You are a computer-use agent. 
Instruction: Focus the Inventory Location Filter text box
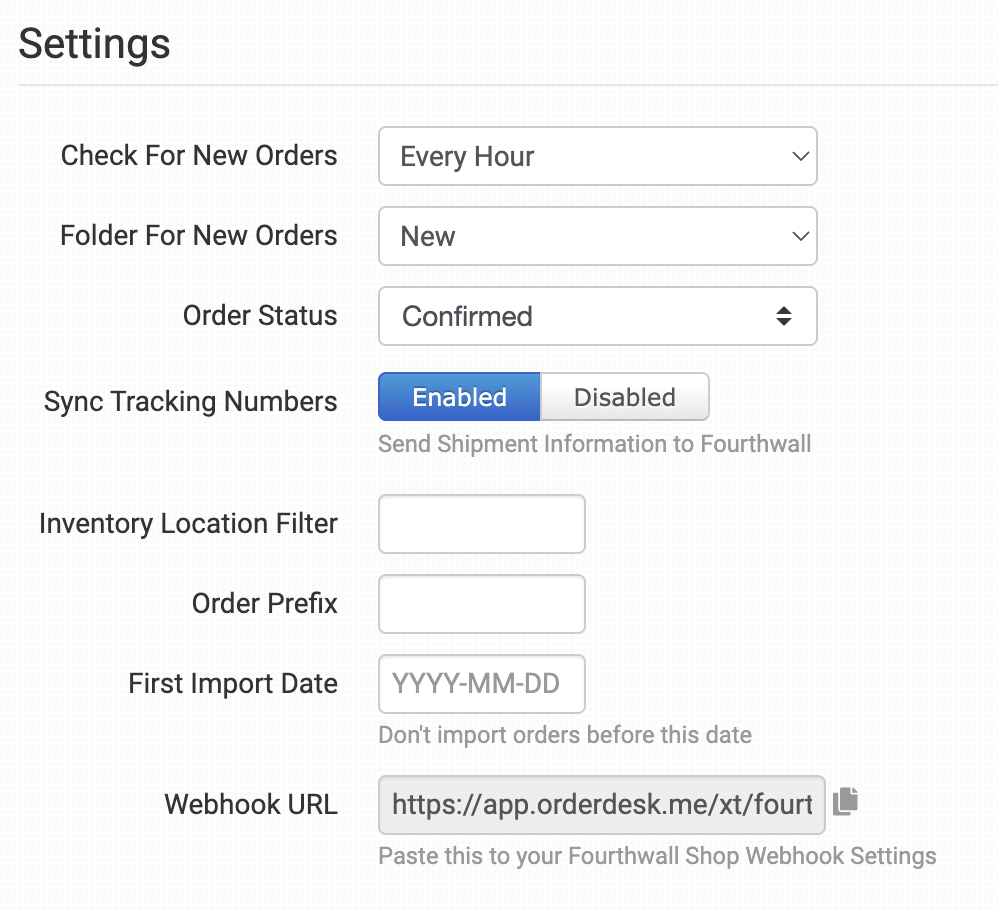click(482, 524)
